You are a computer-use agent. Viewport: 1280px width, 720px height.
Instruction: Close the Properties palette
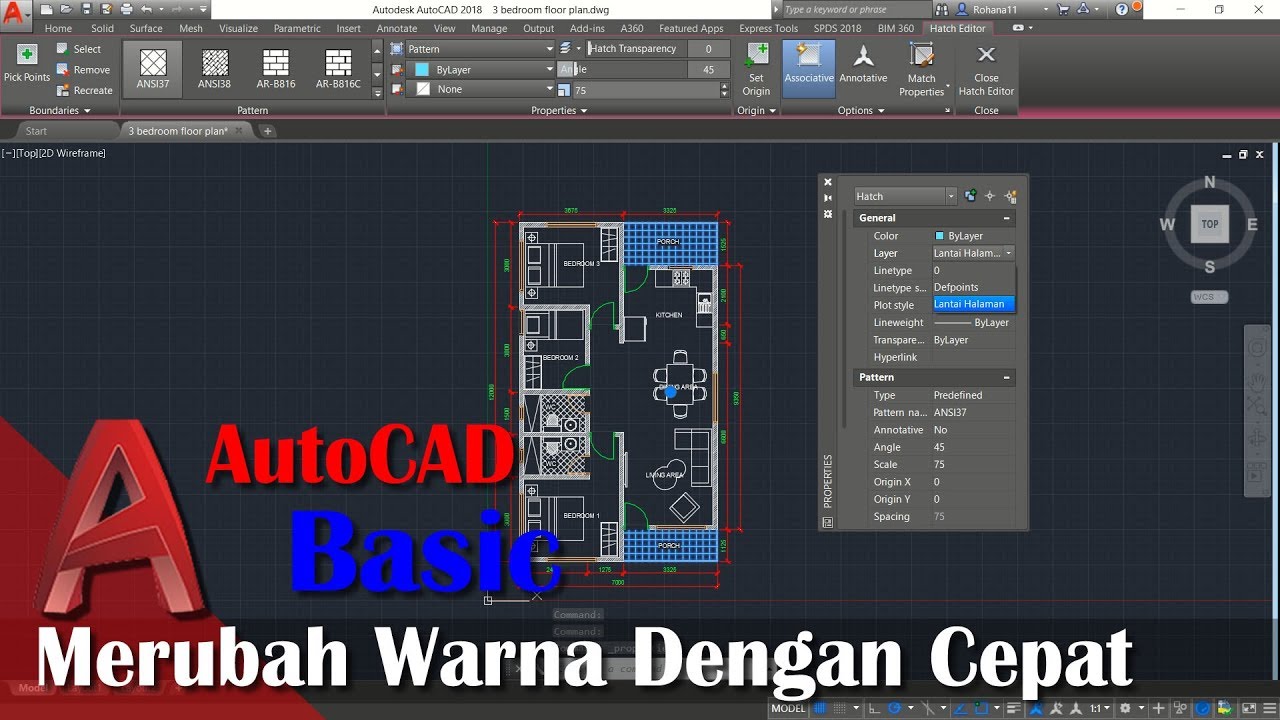click(x=827, y=182)
